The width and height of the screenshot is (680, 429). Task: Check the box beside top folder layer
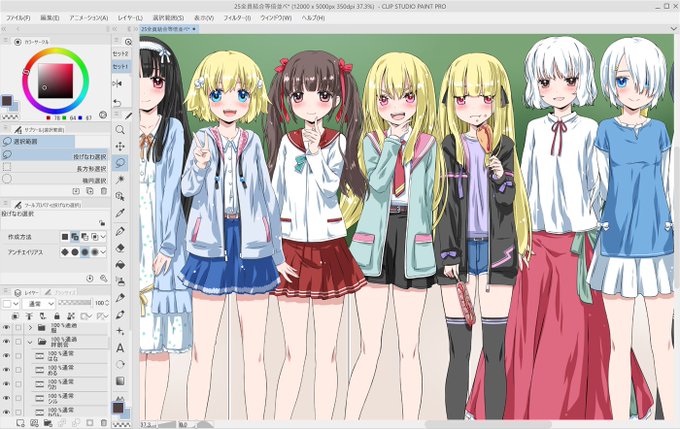point(18,328)
